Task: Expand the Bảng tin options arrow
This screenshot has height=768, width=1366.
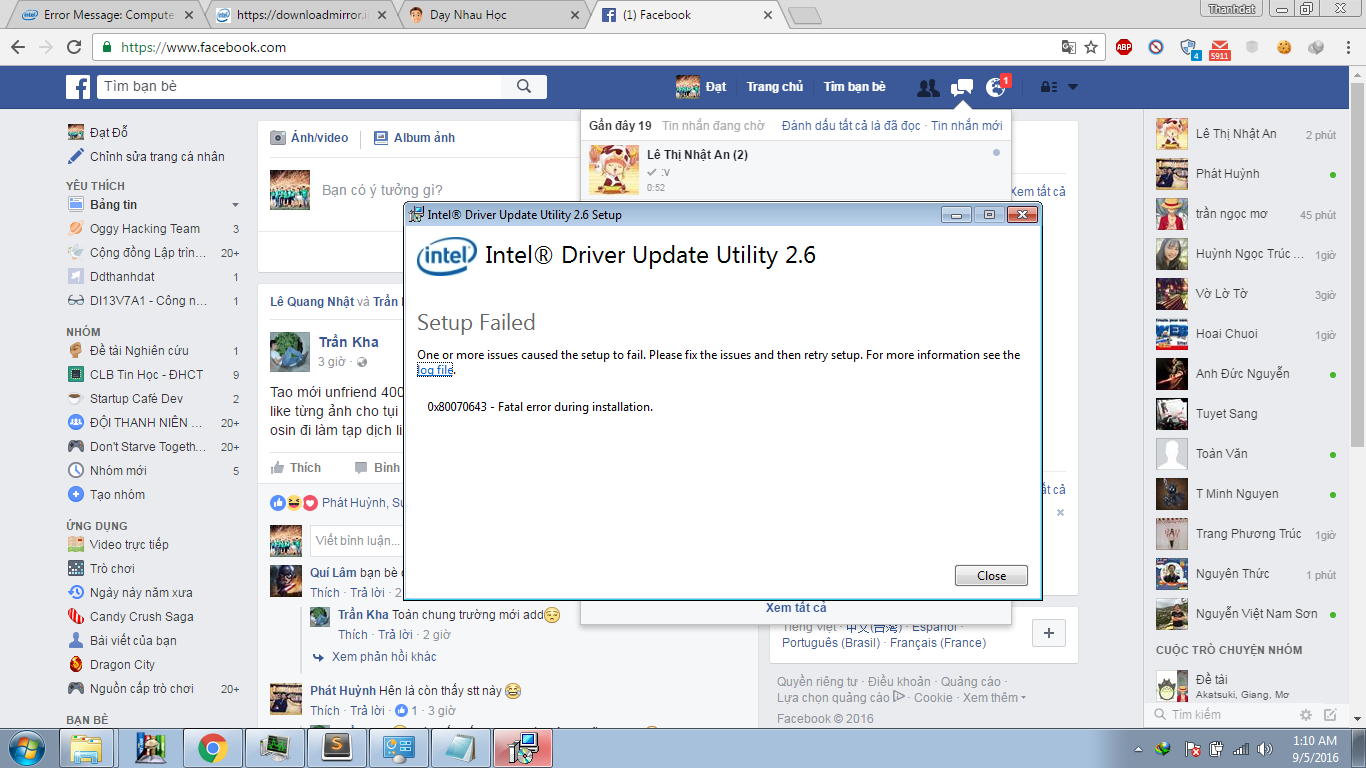Action: 235,205
